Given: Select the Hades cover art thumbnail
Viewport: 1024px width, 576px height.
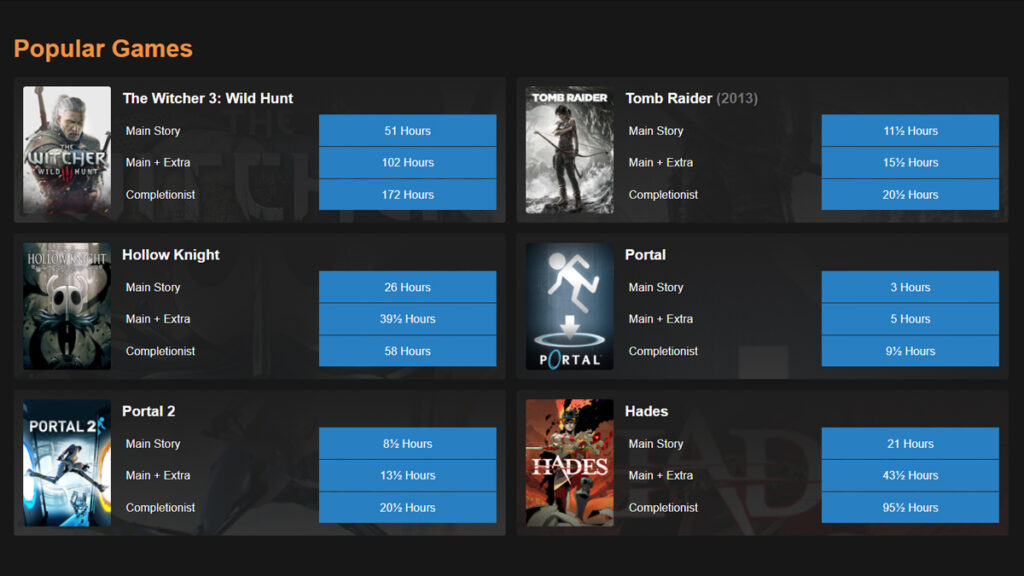Looking at the screenshot, I should point(569,463).
